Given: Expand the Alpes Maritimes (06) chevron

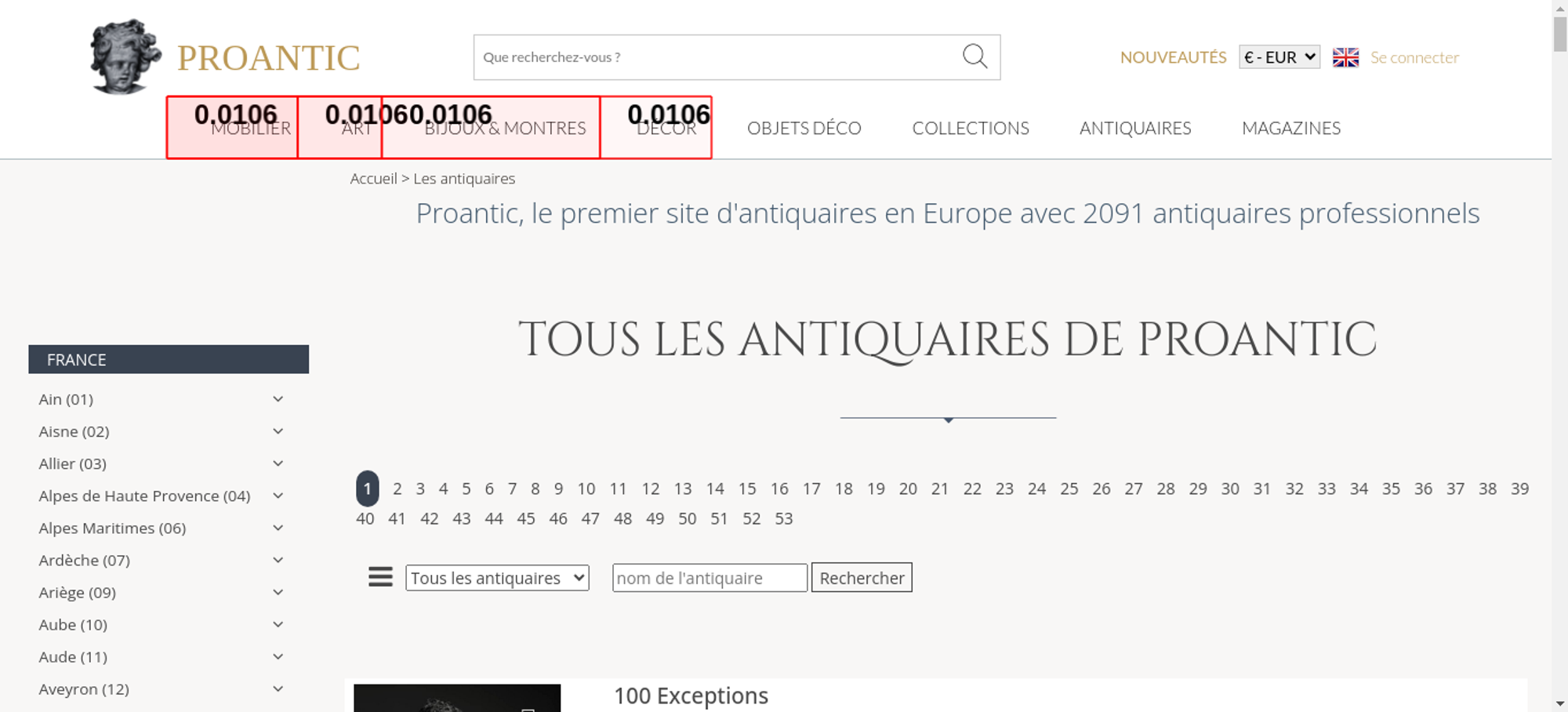Looking at the screenshot, I should tap(278, 528).
